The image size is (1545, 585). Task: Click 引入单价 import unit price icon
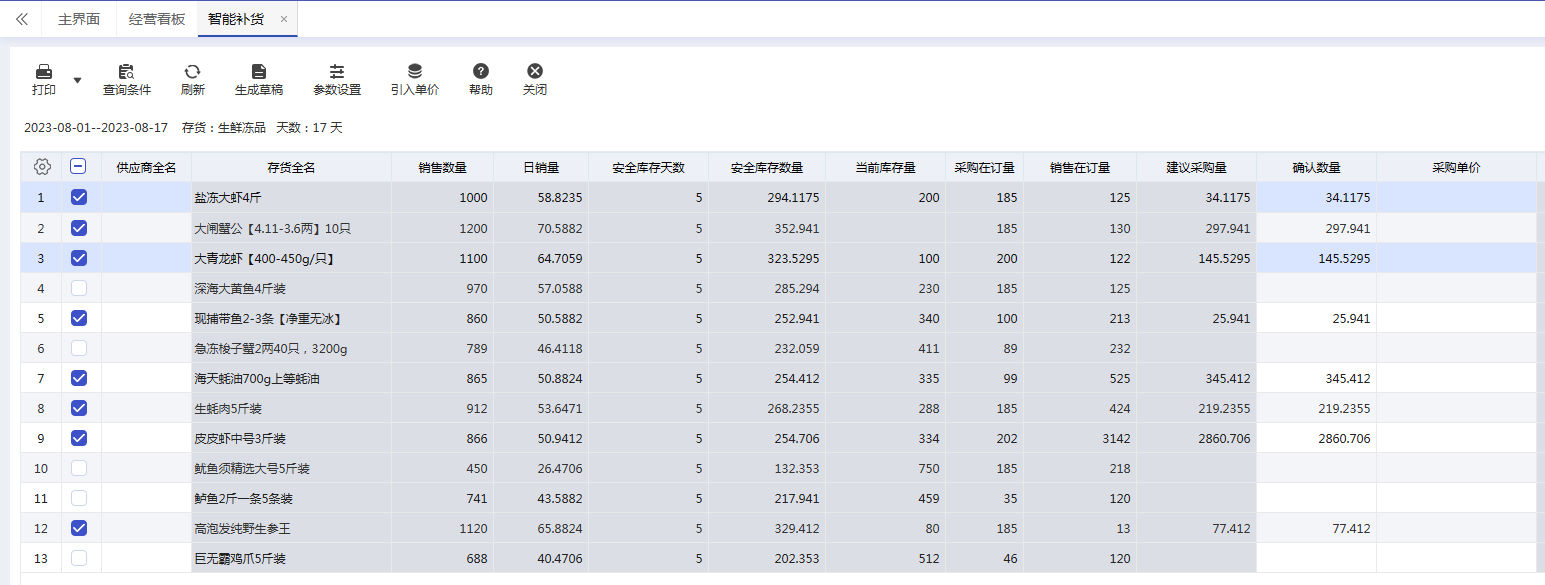tap(415, 72)
